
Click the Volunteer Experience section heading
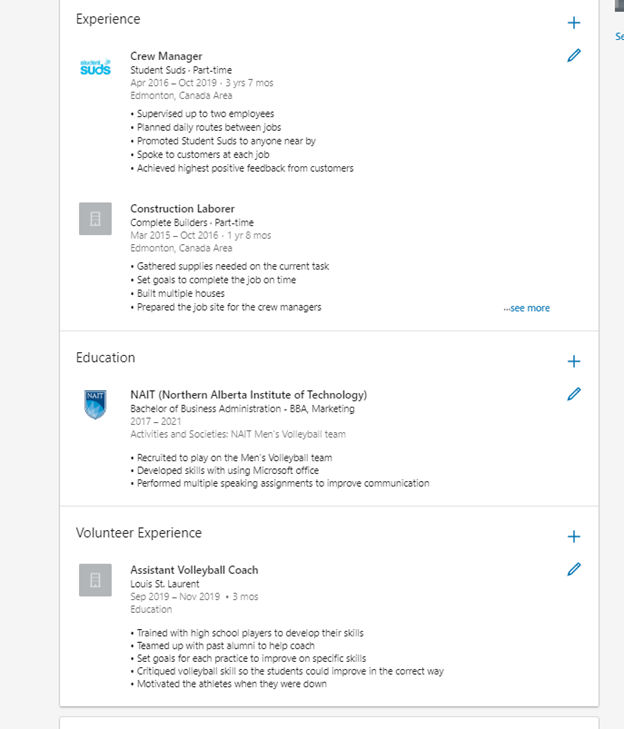138,533
